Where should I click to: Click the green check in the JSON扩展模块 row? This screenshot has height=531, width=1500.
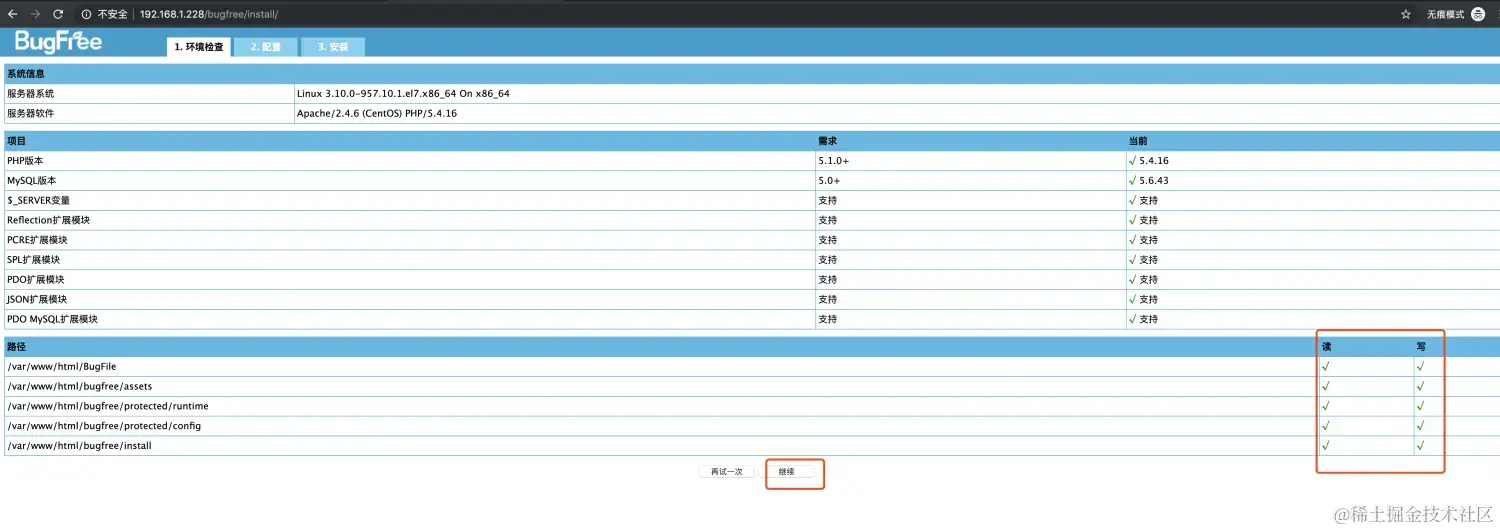(1132, 299)
